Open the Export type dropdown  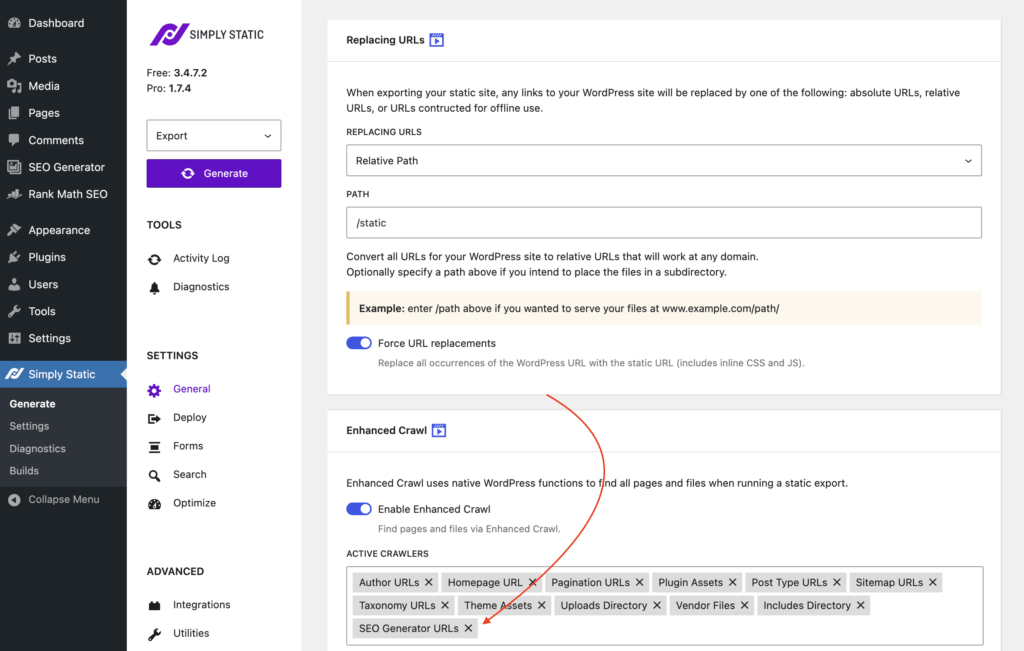tap(213, 136)
